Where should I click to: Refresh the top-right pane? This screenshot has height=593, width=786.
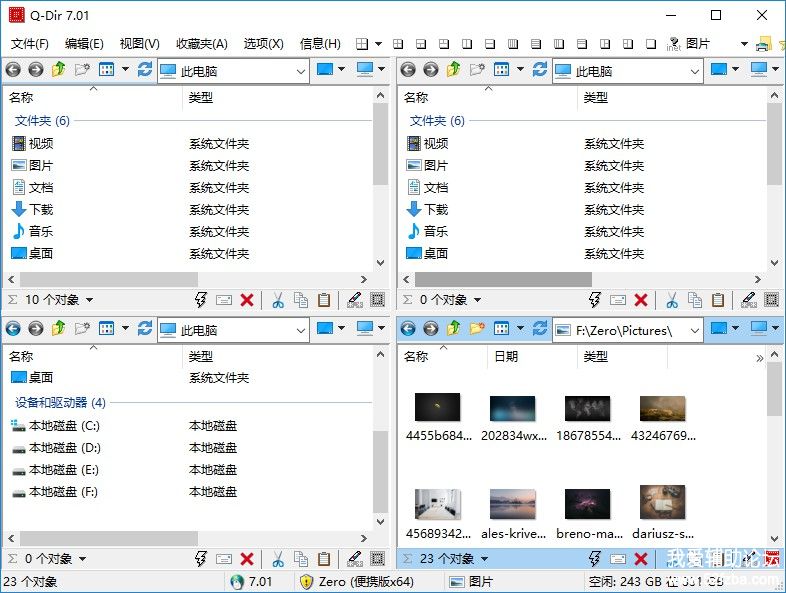(540, 69)
